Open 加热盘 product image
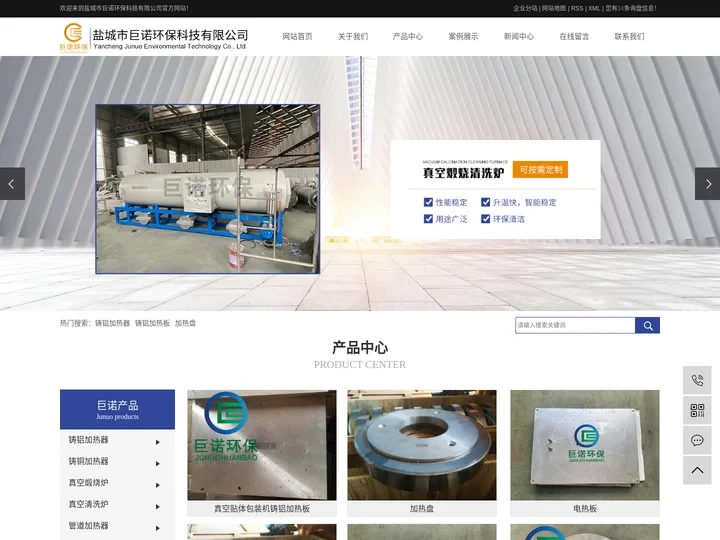The image size is (720, 540). coord(422,445)
